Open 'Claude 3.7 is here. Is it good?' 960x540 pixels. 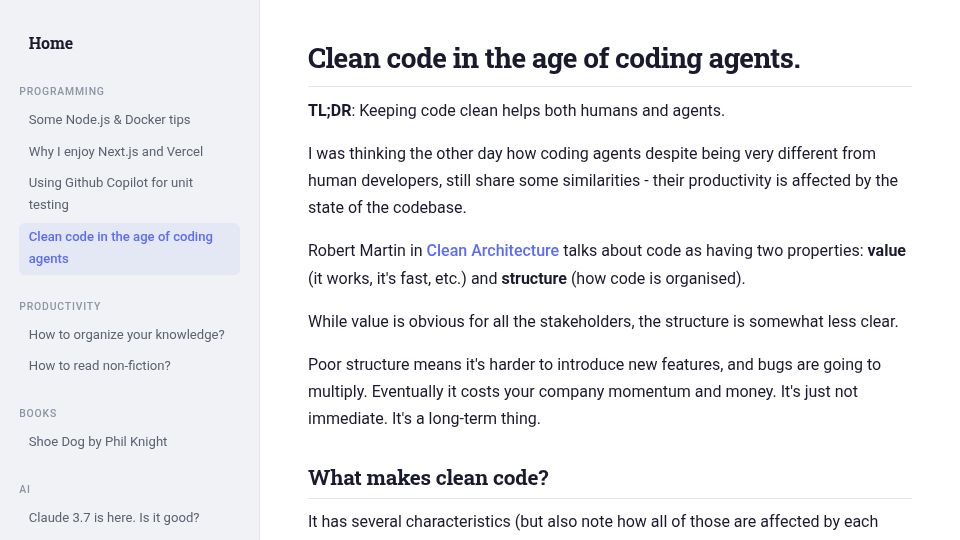114,518
